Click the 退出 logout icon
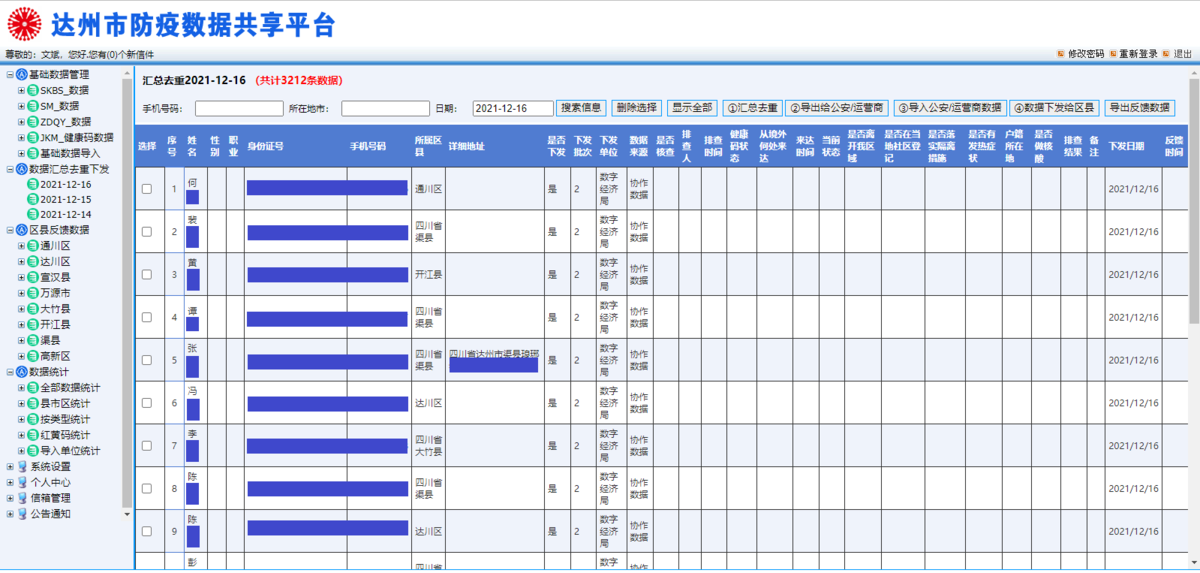Screen dimensions: 1200x573 (1167, 54)
